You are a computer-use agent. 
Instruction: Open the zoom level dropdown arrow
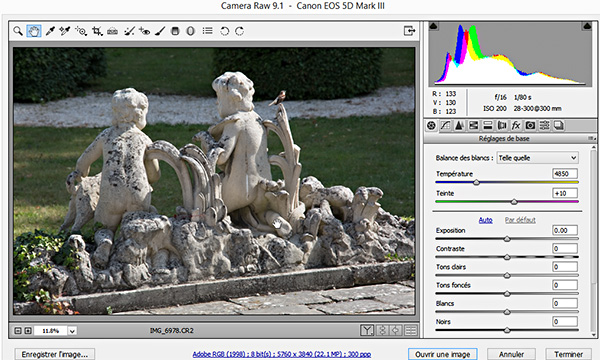[72, 331]
